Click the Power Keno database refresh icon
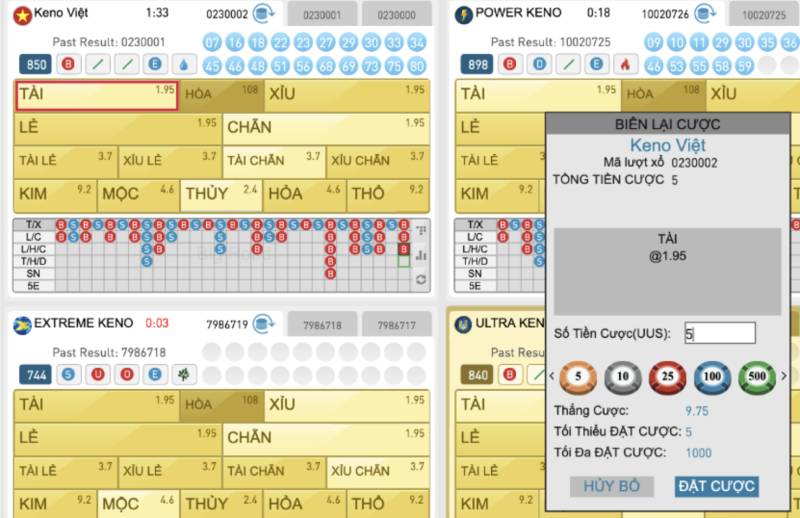 [x=703, y=14]
